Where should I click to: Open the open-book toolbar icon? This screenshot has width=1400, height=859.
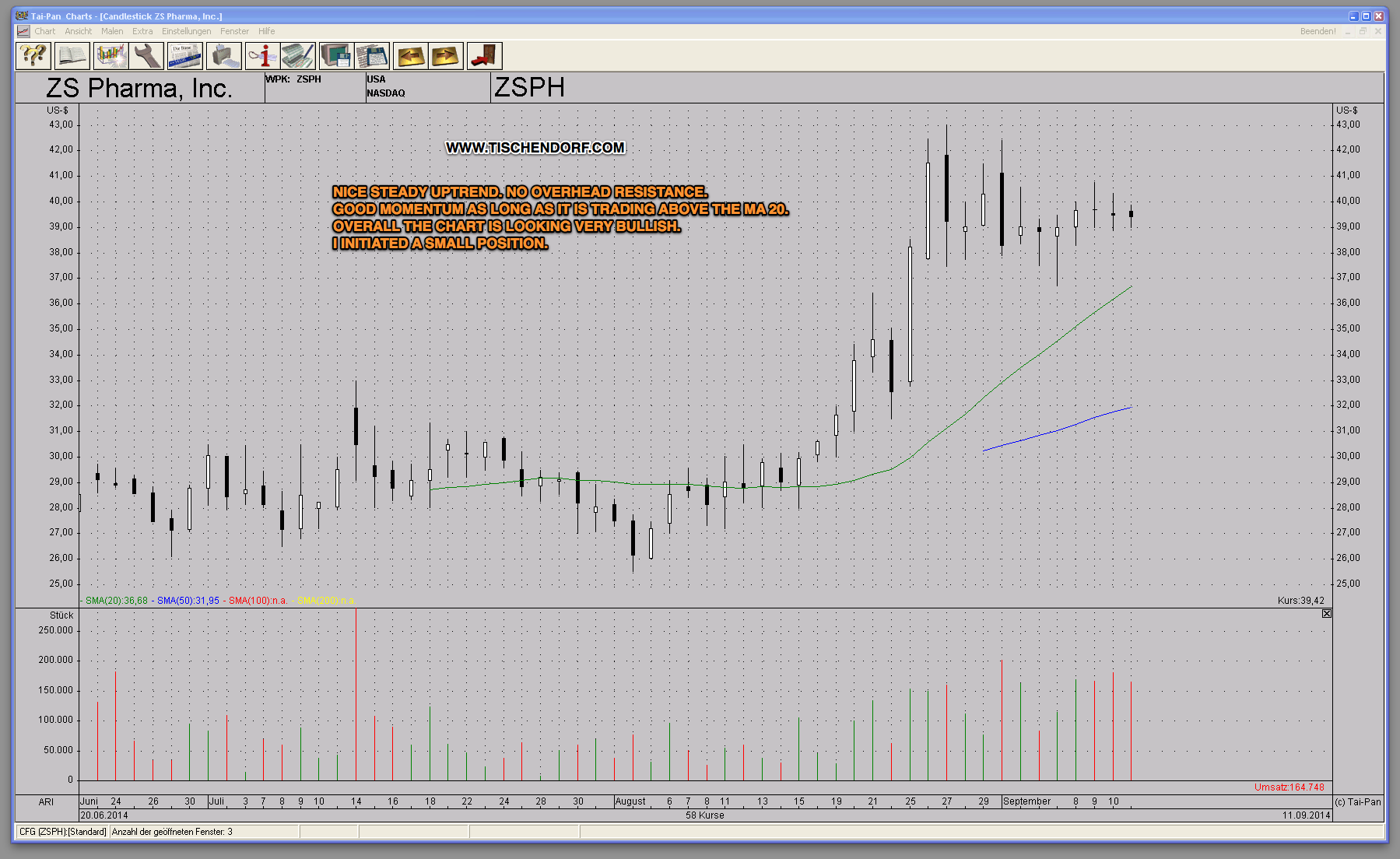(72, 56)
